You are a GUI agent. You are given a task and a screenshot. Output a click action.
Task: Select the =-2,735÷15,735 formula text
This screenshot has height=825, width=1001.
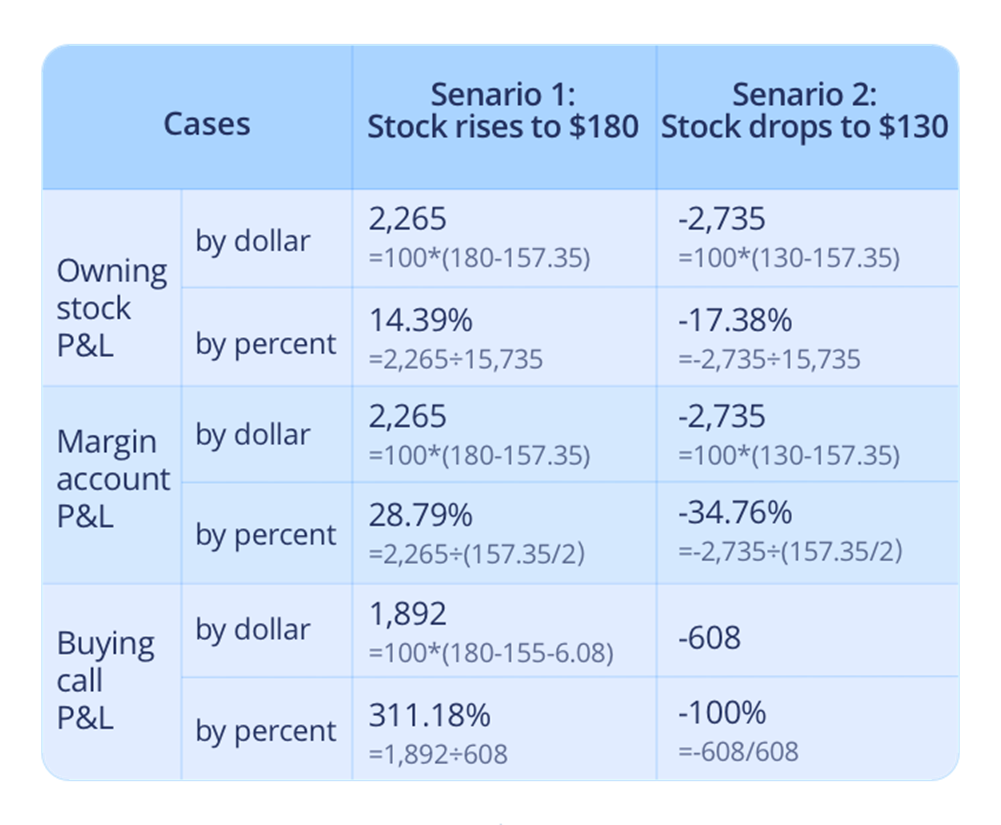click(768, 358)
